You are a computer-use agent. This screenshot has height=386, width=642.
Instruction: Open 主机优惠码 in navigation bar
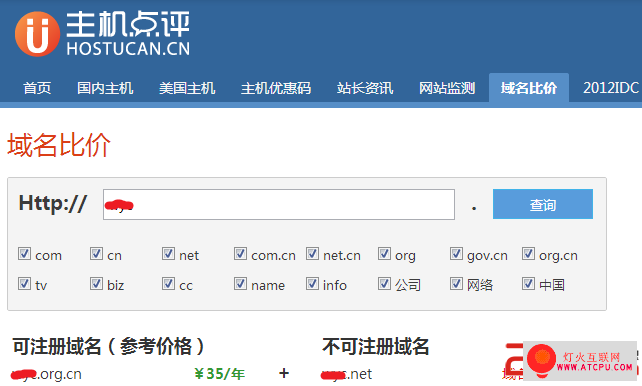click(276, 88)
